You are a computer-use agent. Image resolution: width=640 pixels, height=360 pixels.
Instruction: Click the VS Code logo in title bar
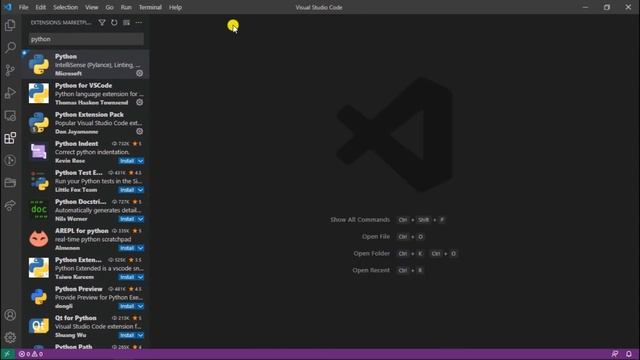pos(8,7)
